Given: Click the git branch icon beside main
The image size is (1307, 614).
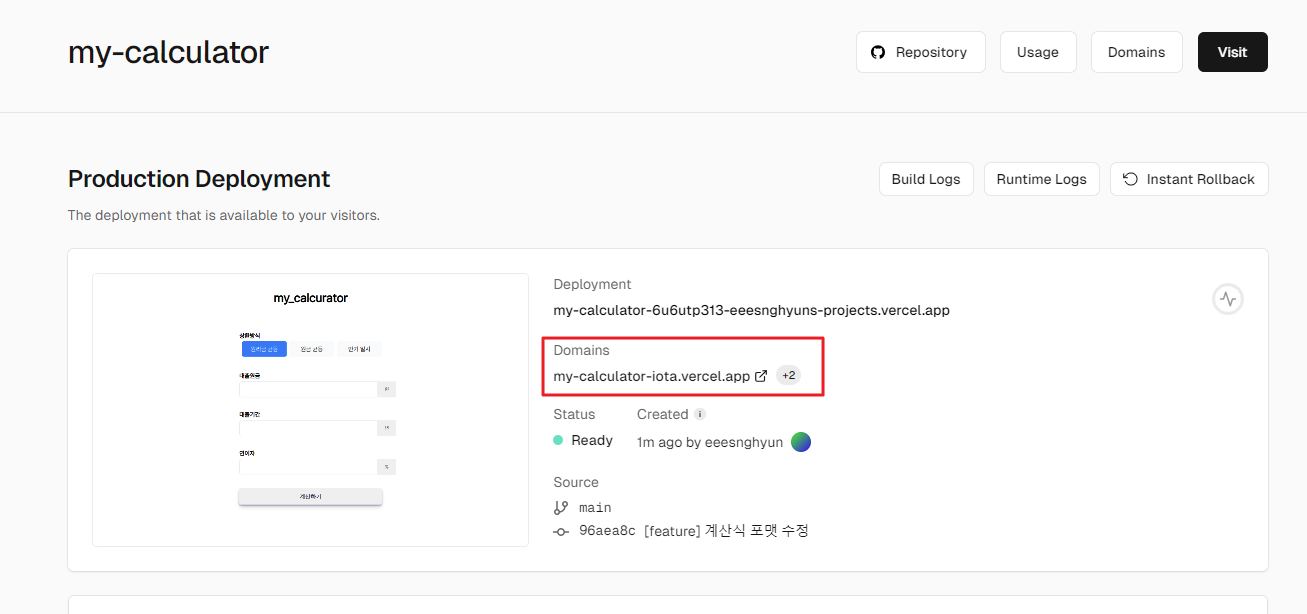Looking at the screenshot, I should (x=561, y=507).
